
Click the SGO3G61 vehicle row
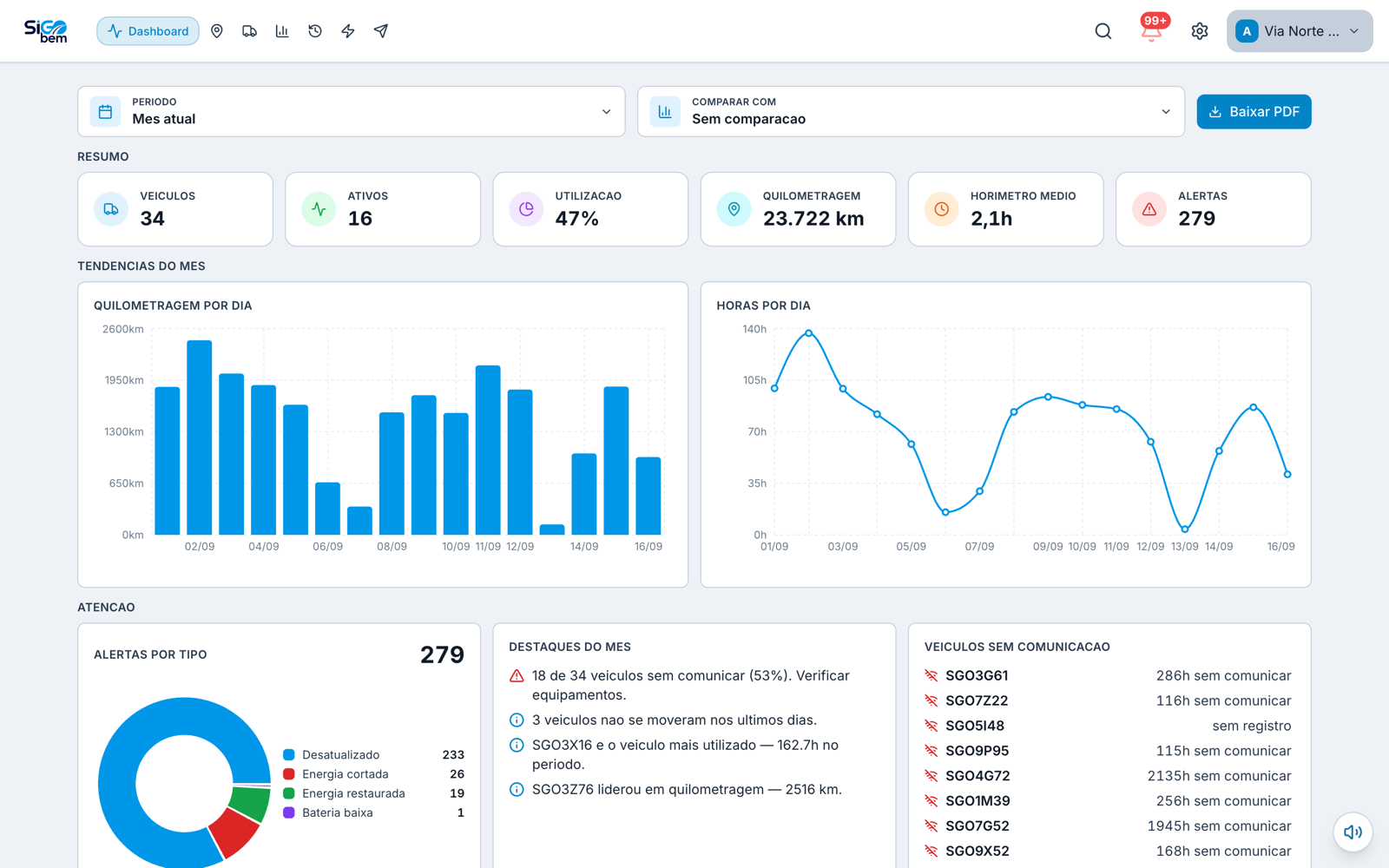click(1108, 676)
